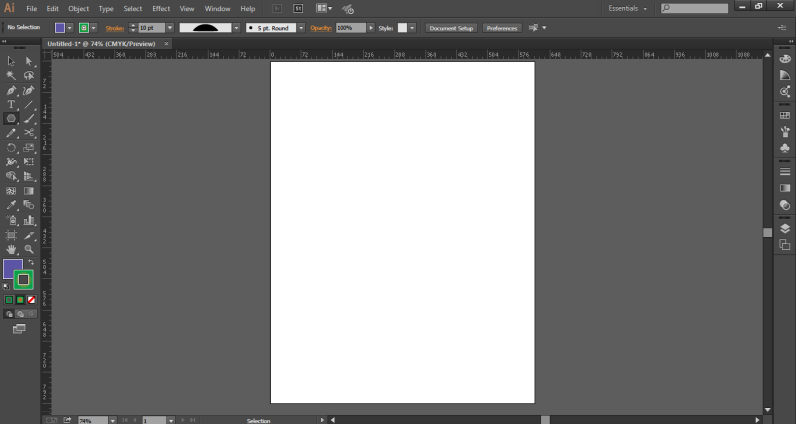This screenshot has width=796, height=424.
Task: Open the 5 pt. Round brush dropdown
Action: pyautogui.click(x=301, y=28)
